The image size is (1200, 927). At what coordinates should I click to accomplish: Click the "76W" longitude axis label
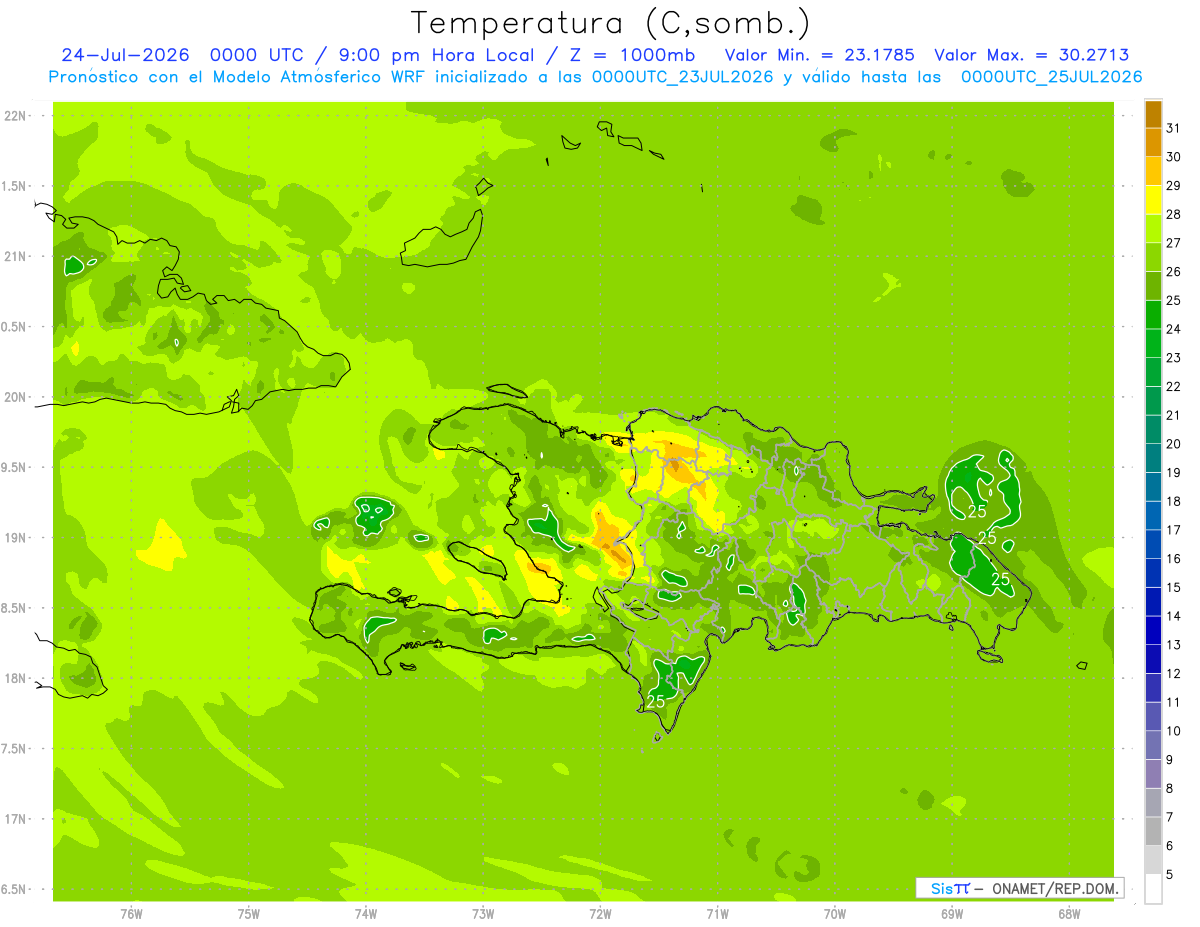131,913
